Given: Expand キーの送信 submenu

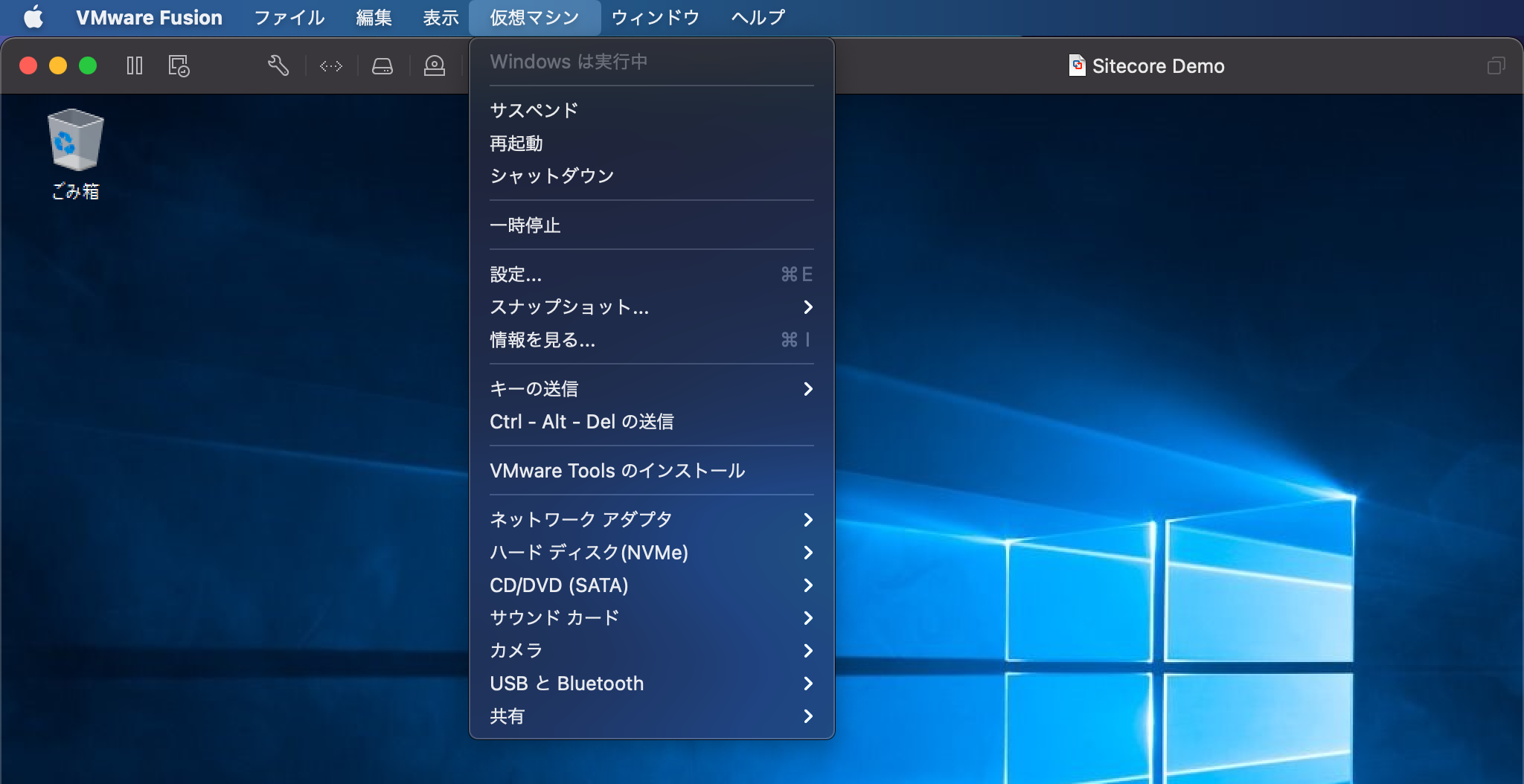Looking at the screenshot, I should pos(651,388).
